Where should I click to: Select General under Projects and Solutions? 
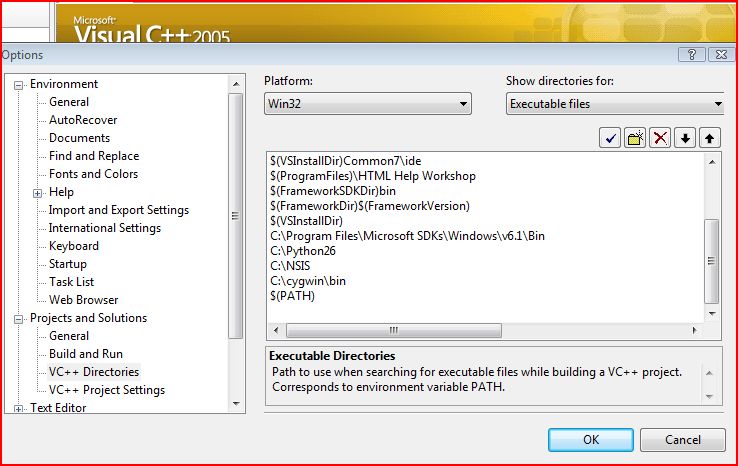pos(69,336)
